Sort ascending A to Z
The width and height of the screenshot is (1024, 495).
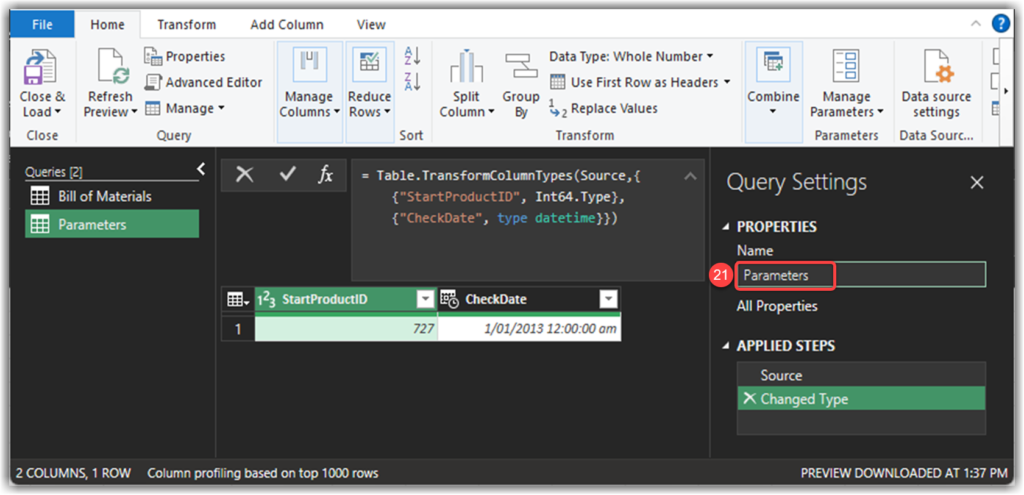(412, 56)
